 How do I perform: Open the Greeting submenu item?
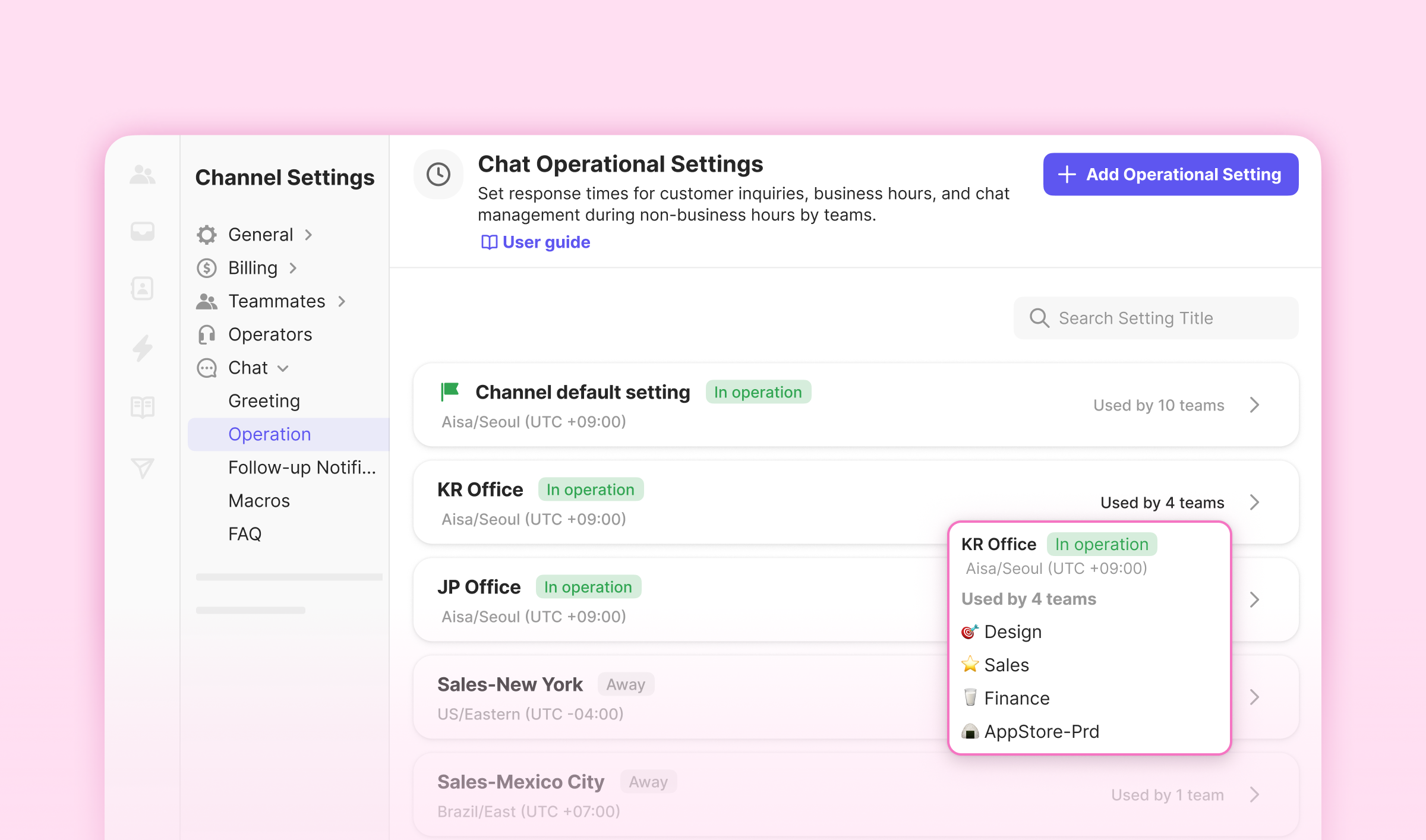pos(264,401)
